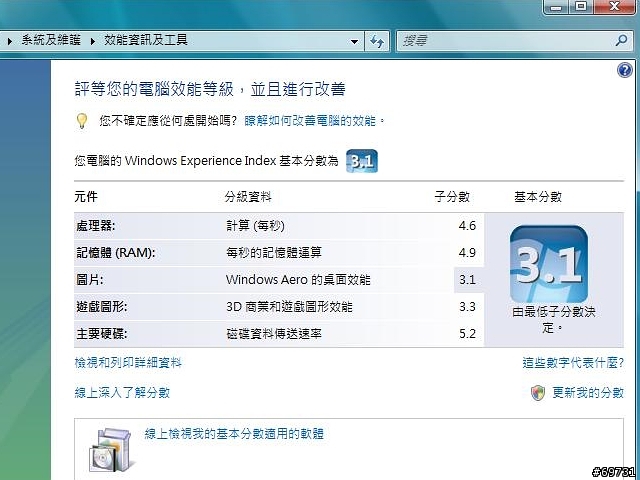Maximize the window
Image resolution: width=640 pixels, height=480 pixels.
(582, 7)
